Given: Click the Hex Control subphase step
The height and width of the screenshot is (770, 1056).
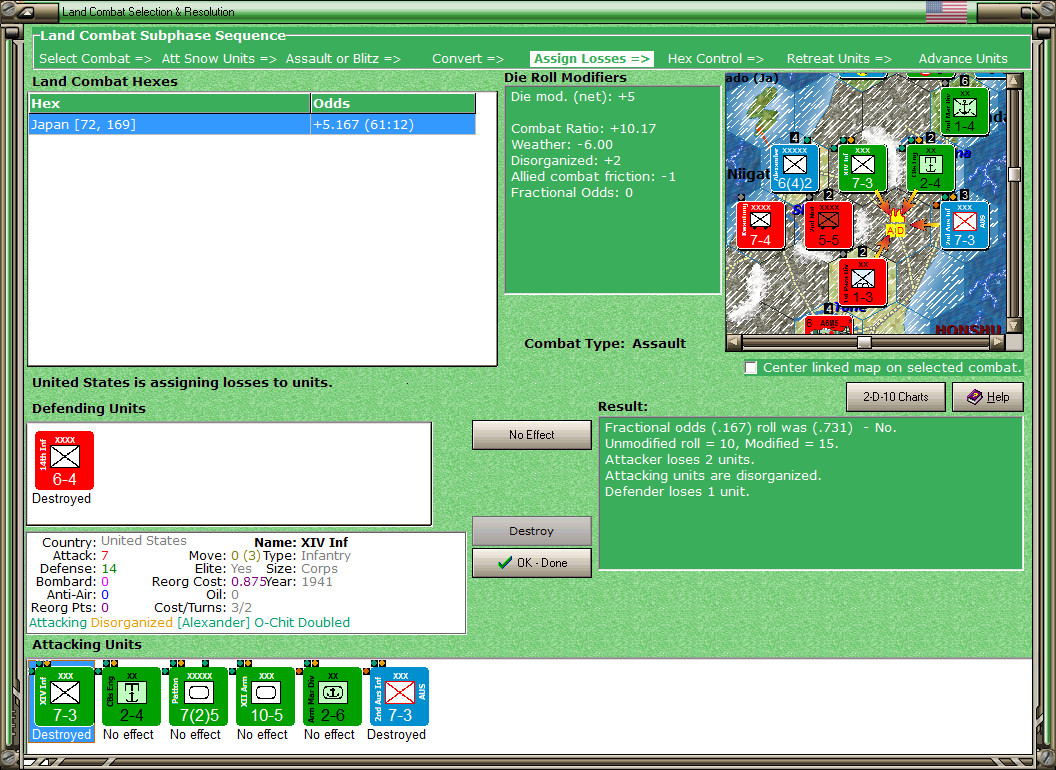Looking at the screenshot, I should pyautogui.click(x=715, y=59).
